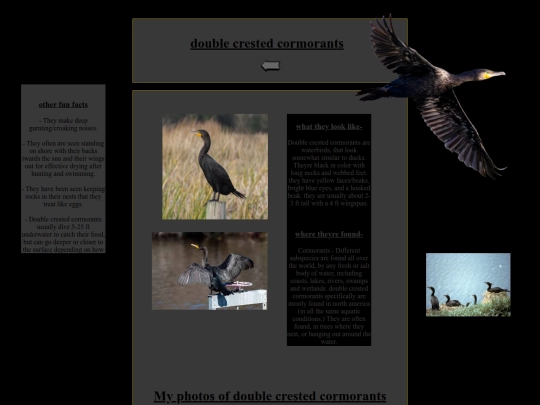Click the 'other fun facts' heading

[x=63, y=104]
